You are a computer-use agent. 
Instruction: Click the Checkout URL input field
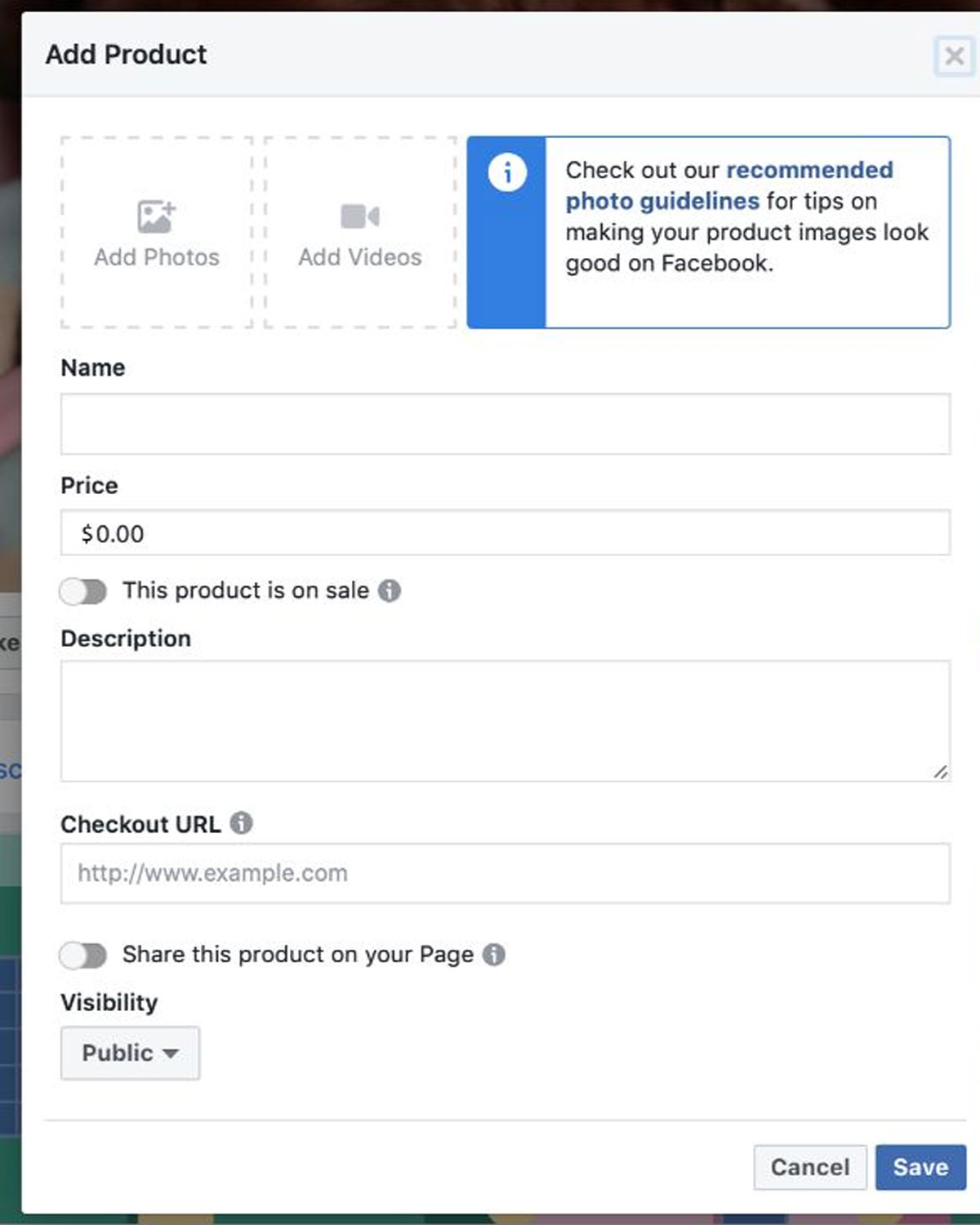click(x=506, y=873)
